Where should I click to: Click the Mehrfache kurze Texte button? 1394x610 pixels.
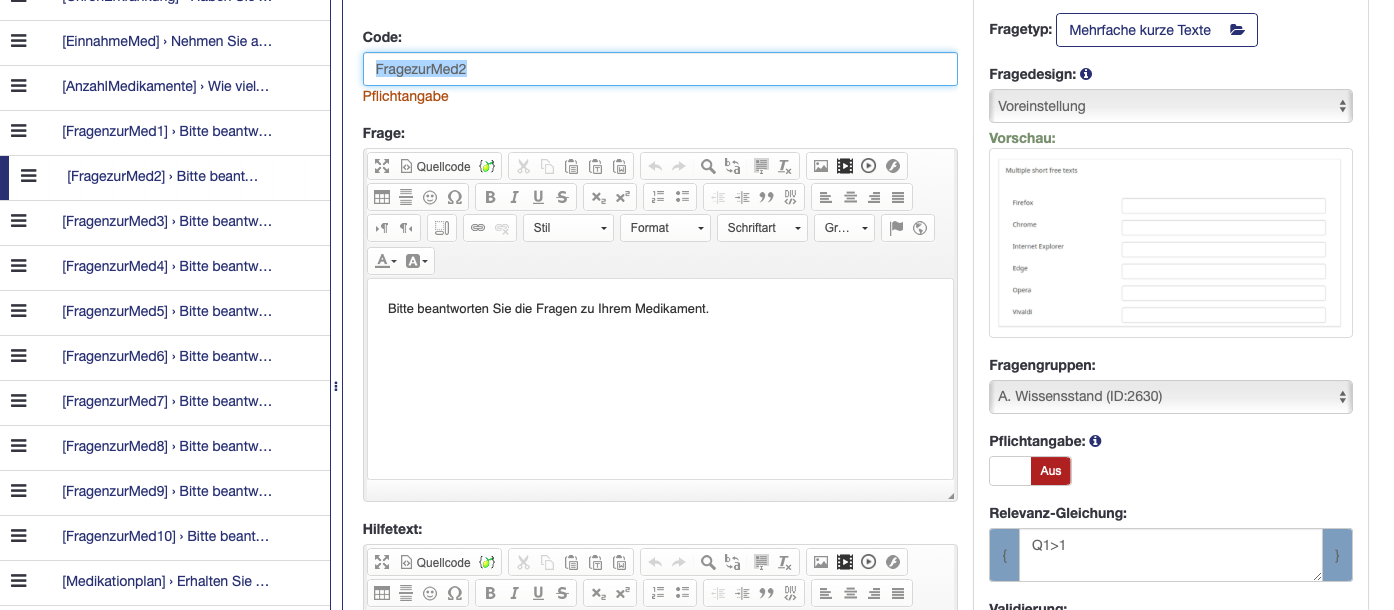(x=1156, y=30)
